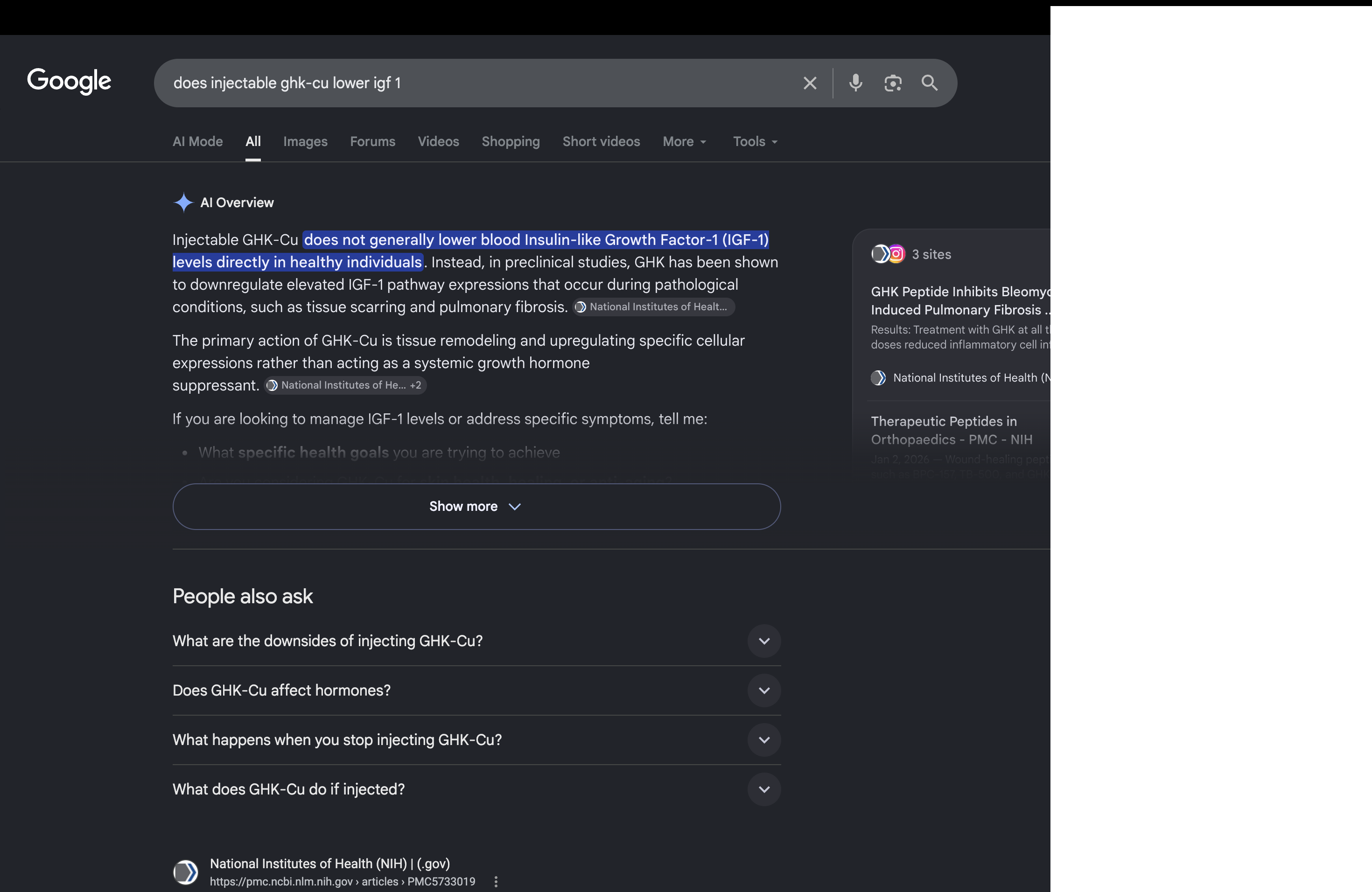
Task: Click the AI Overview sparkle icon
Action: pos(183,202)
